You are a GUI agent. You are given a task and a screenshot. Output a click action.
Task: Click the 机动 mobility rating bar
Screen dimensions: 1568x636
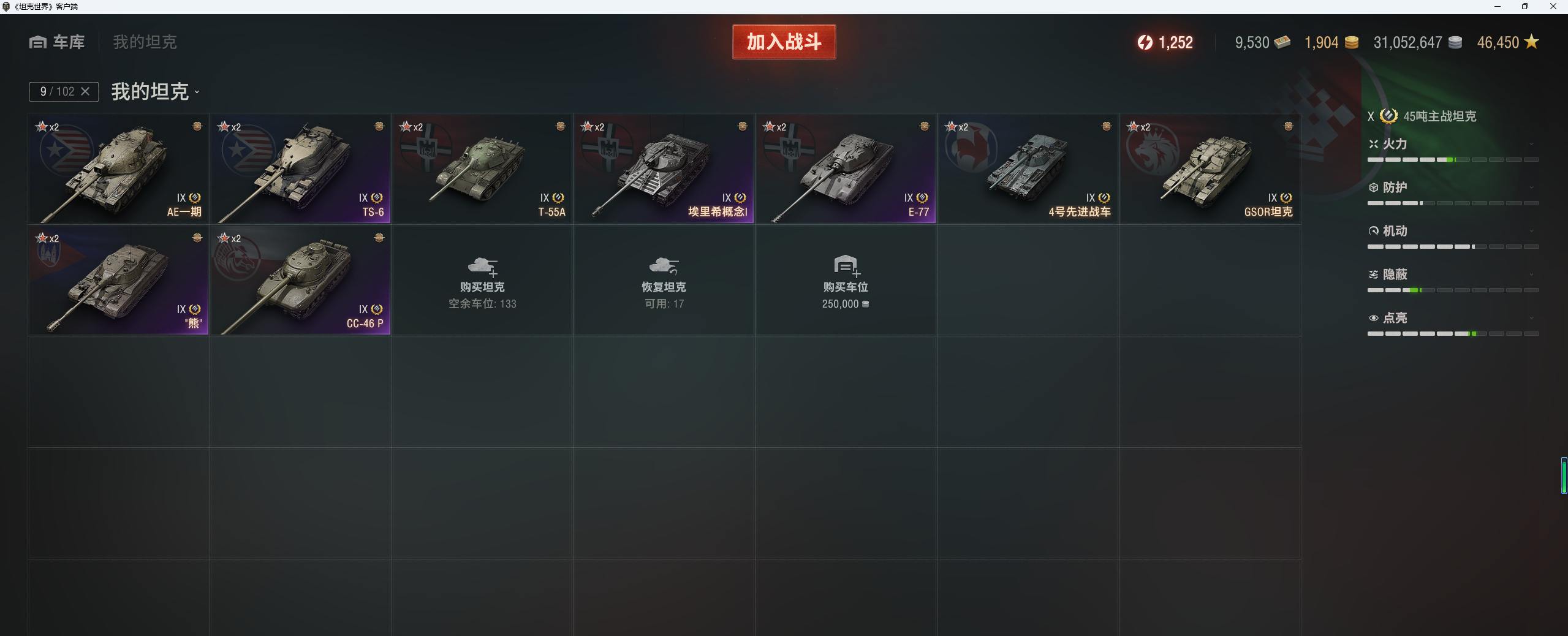click(x=1453, y=246)
